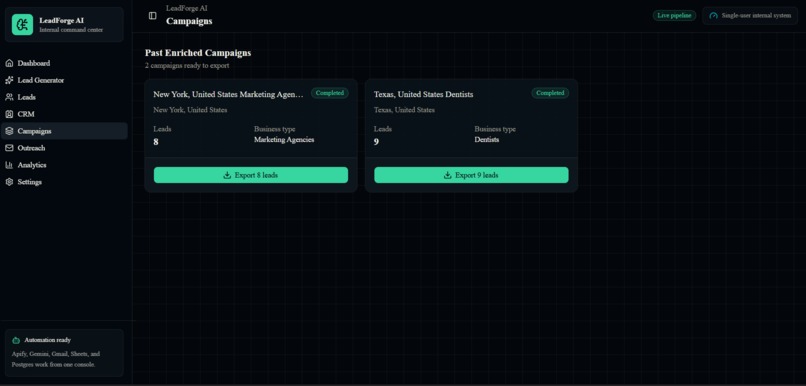Click the Leads people icon

pos(9,97)
